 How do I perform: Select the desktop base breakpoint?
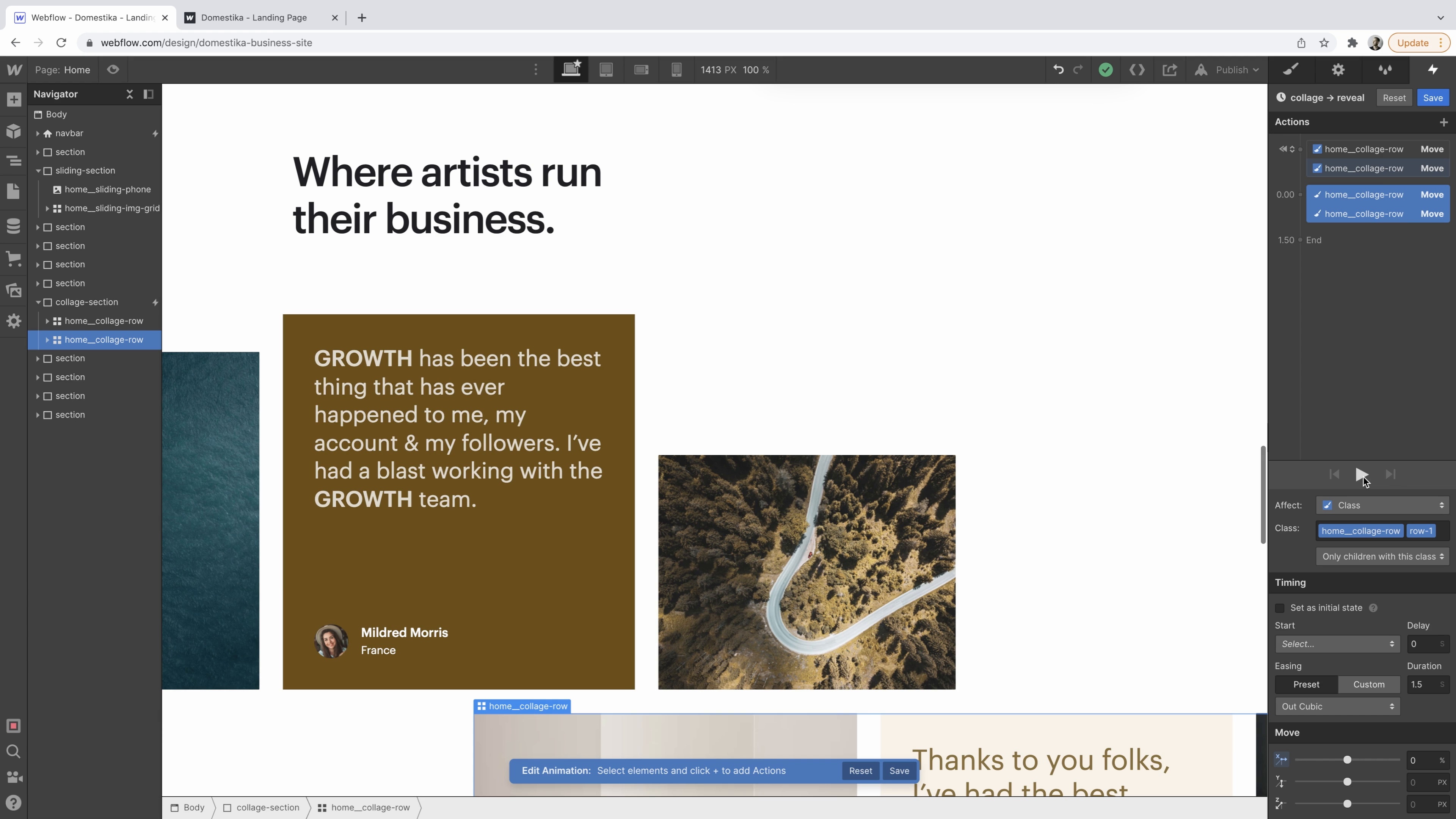[x=571, y=69]
